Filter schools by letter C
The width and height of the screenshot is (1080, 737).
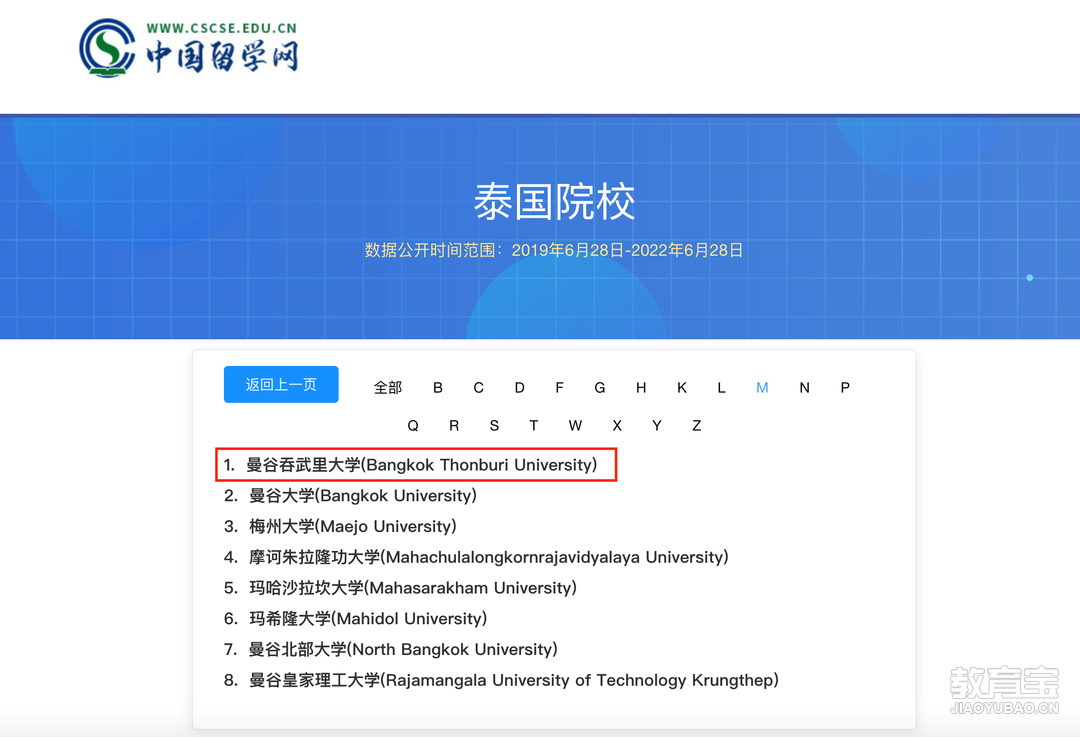(478, 388)
